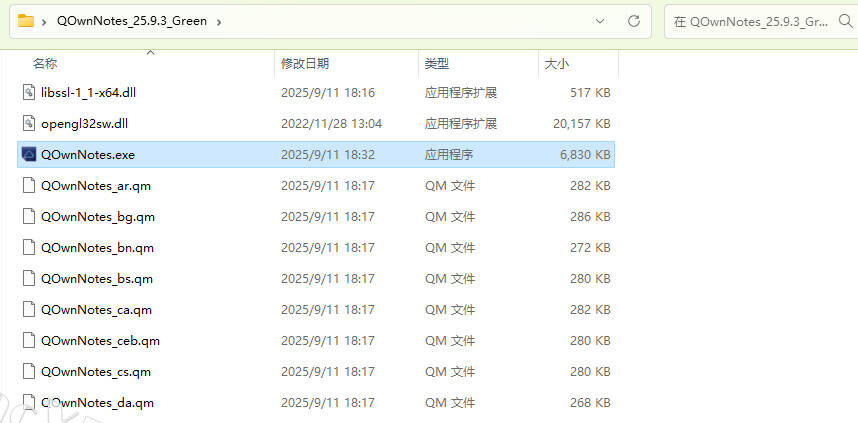Image resolution: width=858 pixels, height=423 pixels.
Task: Click the folder icon in address bar
Action: [x=26, y=21]
